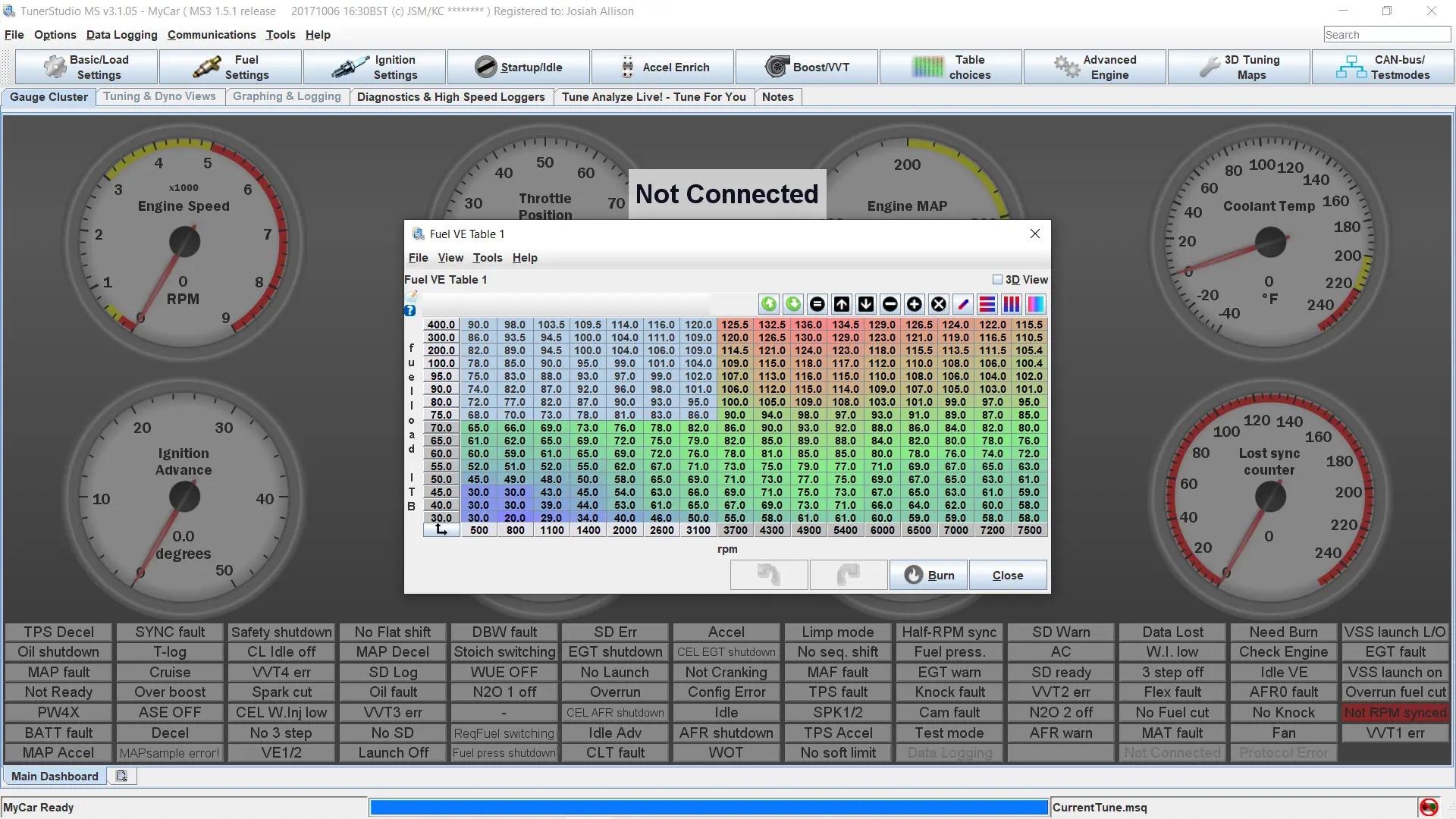The width and height of the screenshot is (1456, 819).
Task: Select the 400.0 fuel load axis cell
Action: (x=441, y=325)
